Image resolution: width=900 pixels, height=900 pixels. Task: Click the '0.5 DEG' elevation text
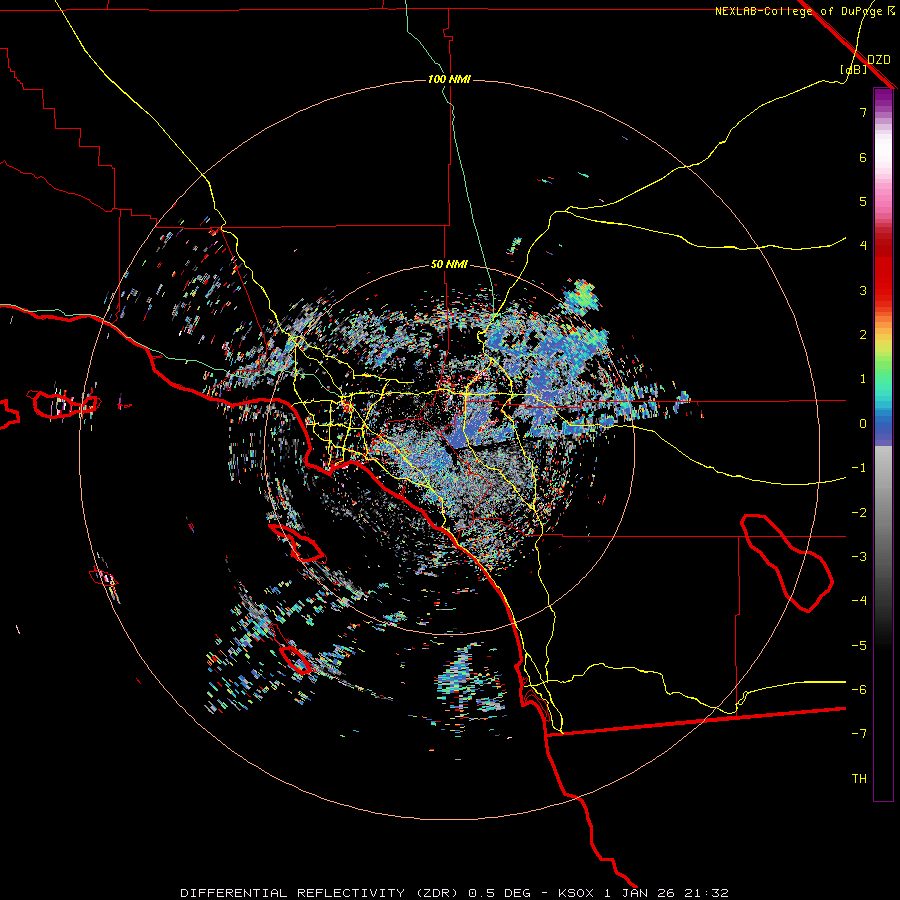point(501,893)
